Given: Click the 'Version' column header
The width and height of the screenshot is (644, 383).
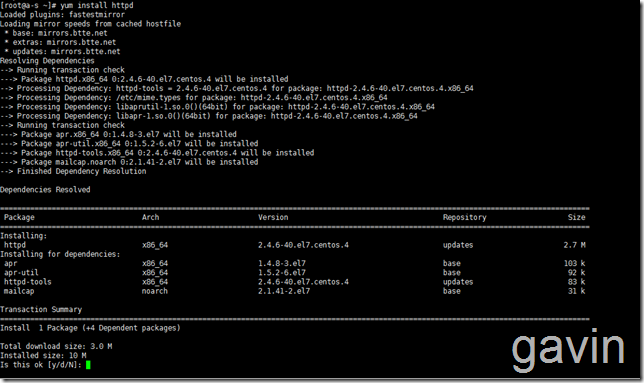Looking at the screenshot, I should [x=273, y=217].
